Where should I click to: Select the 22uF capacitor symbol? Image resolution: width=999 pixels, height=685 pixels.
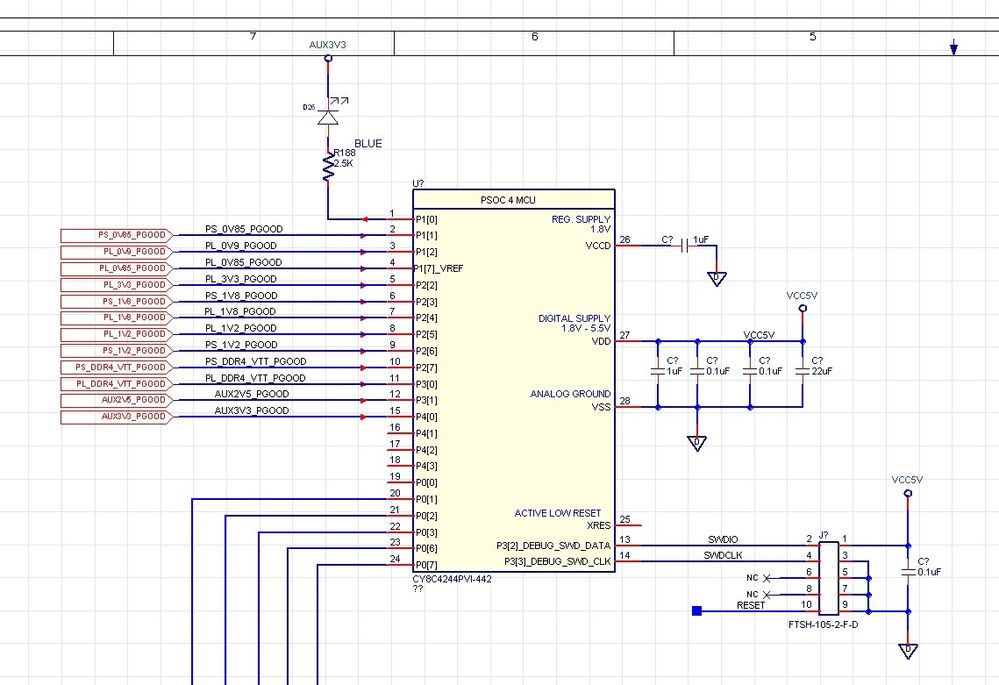[x=803, y=371]
